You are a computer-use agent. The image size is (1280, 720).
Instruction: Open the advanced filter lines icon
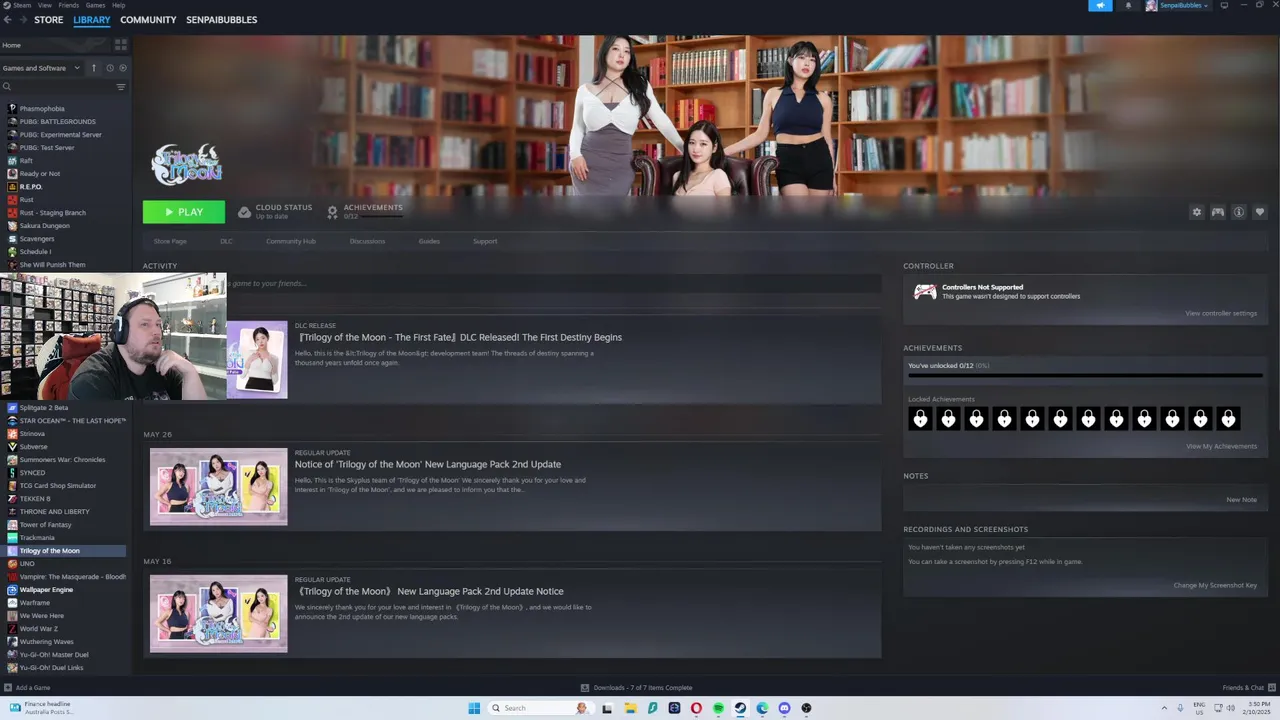click(x=121, y=87)
